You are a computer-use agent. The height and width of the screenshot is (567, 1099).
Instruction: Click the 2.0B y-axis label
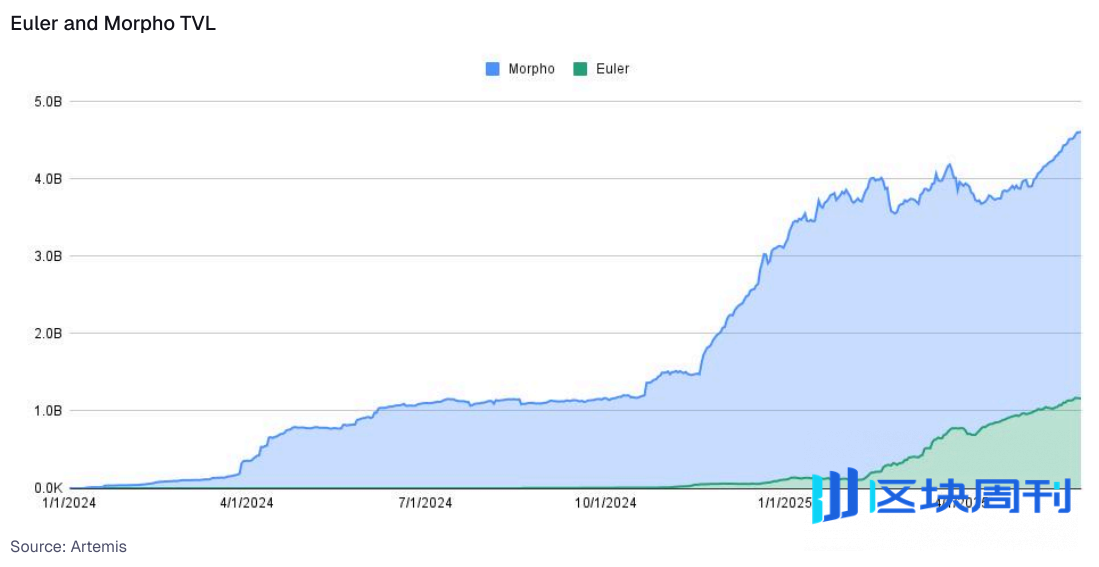pyautogui.click(x=48, y=334)
